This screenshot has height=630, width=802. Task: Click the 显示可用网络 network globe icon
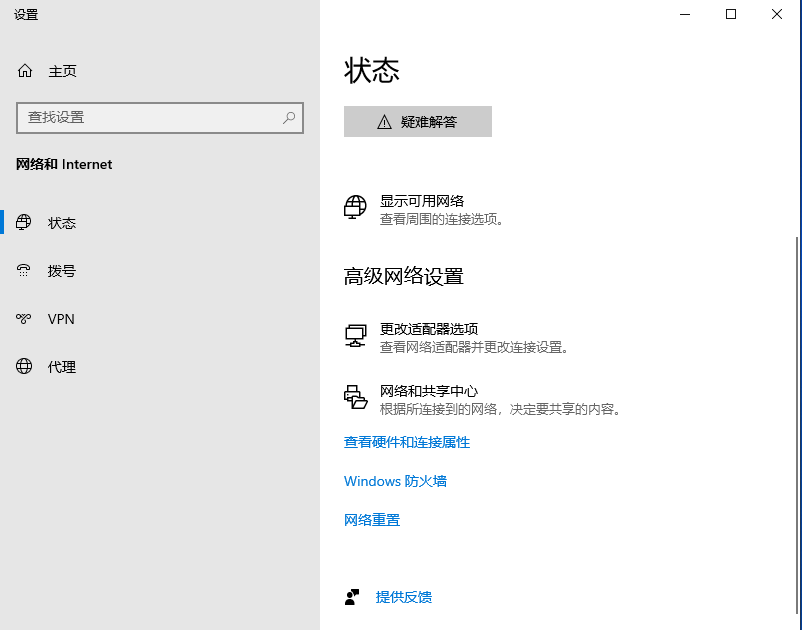click(x=355, y=207)
